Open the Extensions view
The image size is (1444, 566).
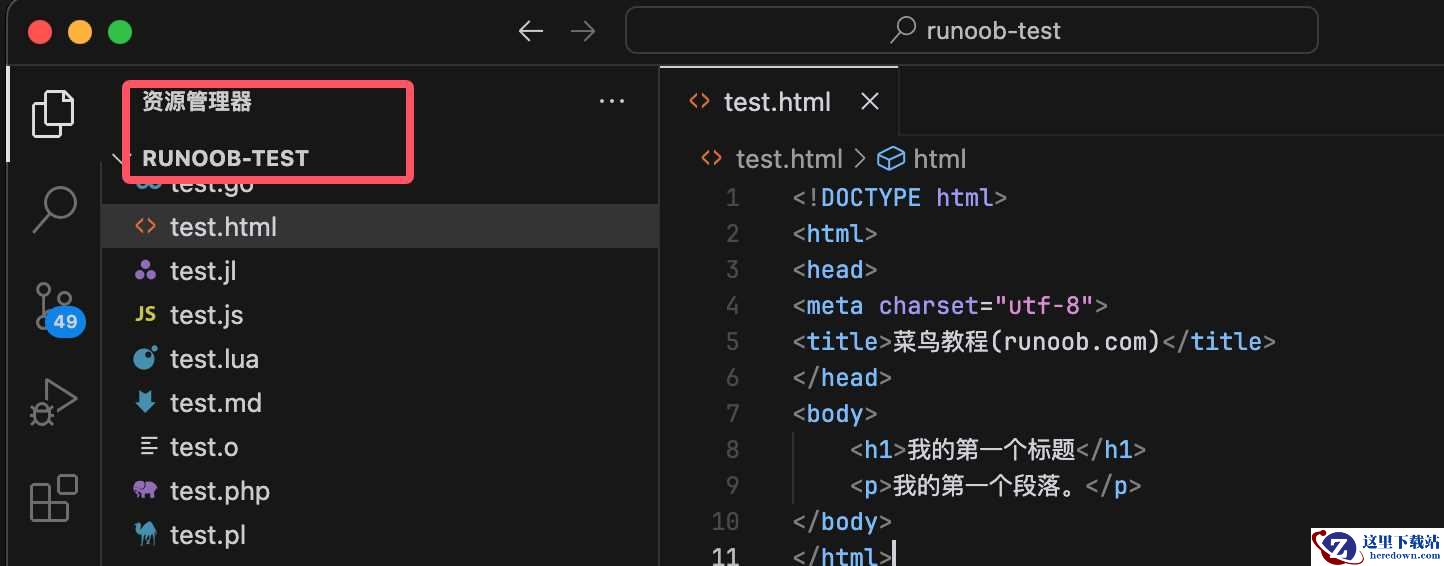click(x=53, y=497)
